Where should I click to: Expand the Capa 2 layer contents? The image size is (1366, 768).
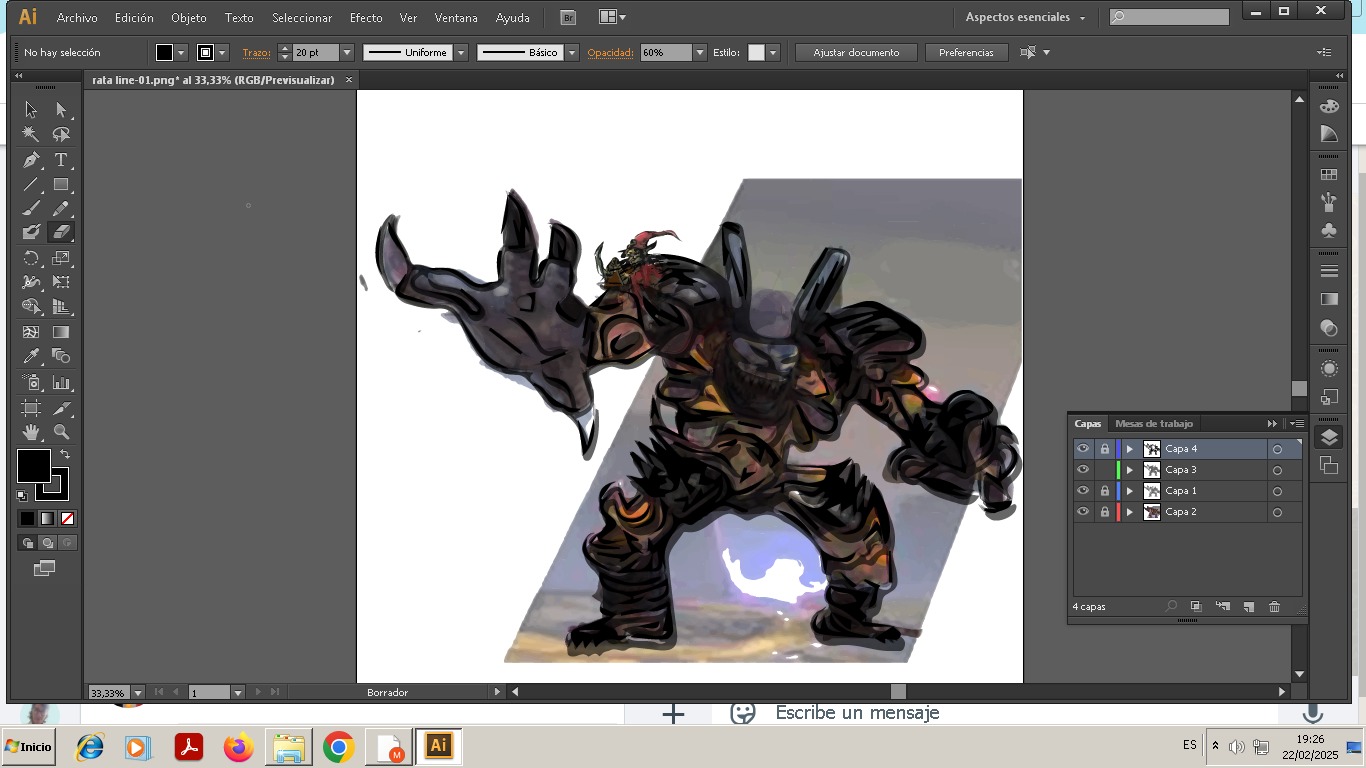(x=1130, y=512)
